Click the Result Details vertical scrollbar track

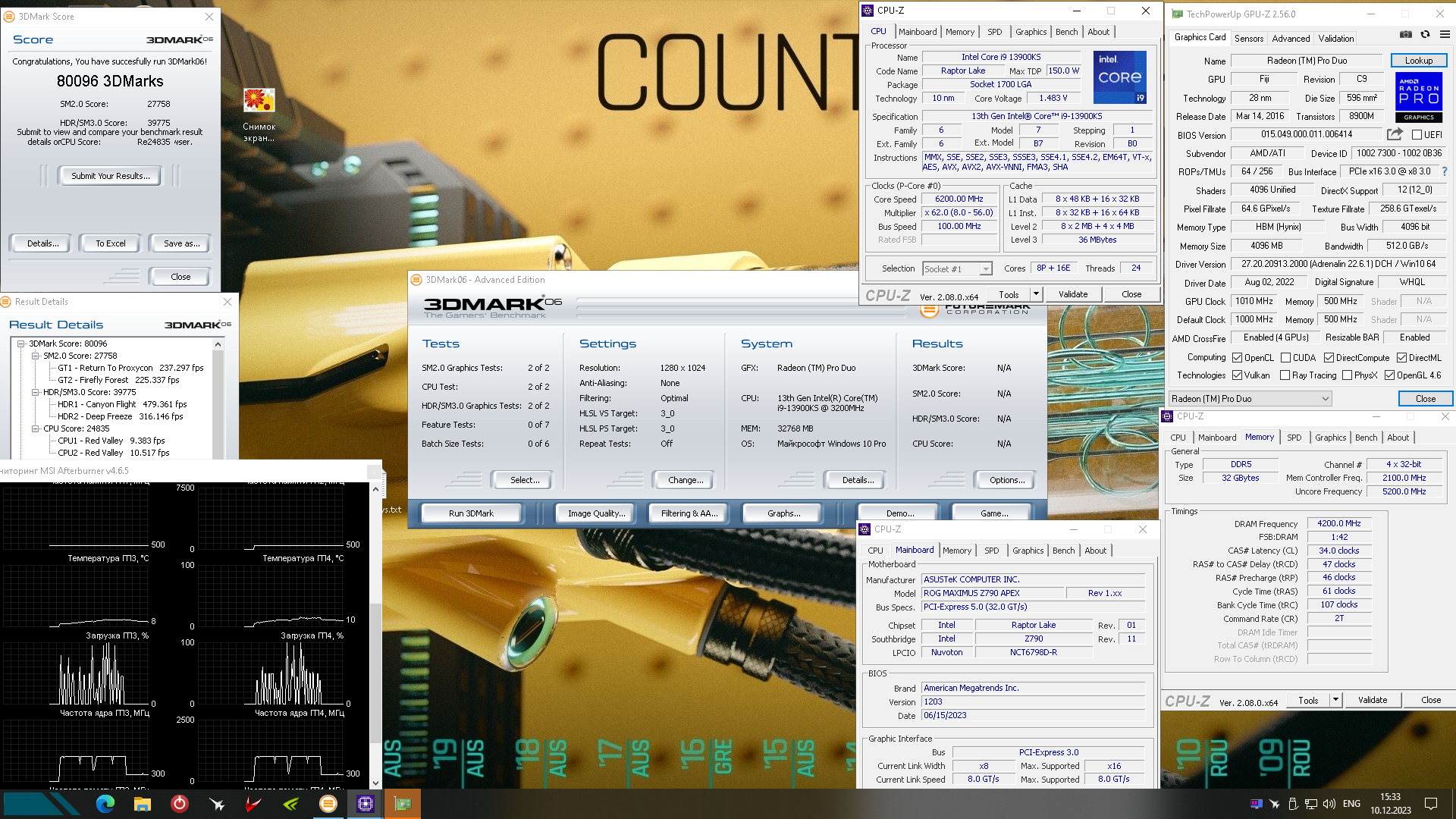coord(218,404)
